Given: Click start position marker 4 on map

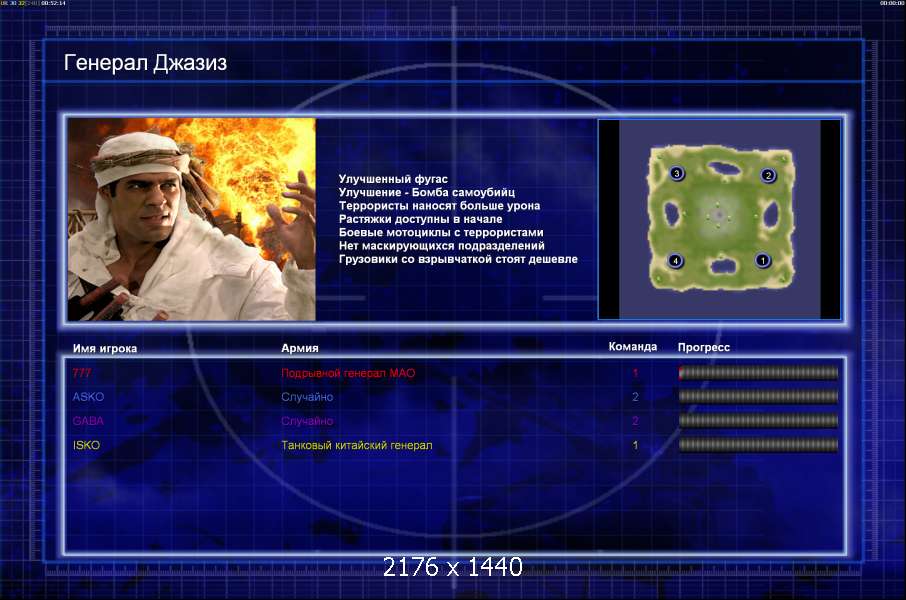Looking at the screenshot, I should pyautogui.click(x=675, y=261).
